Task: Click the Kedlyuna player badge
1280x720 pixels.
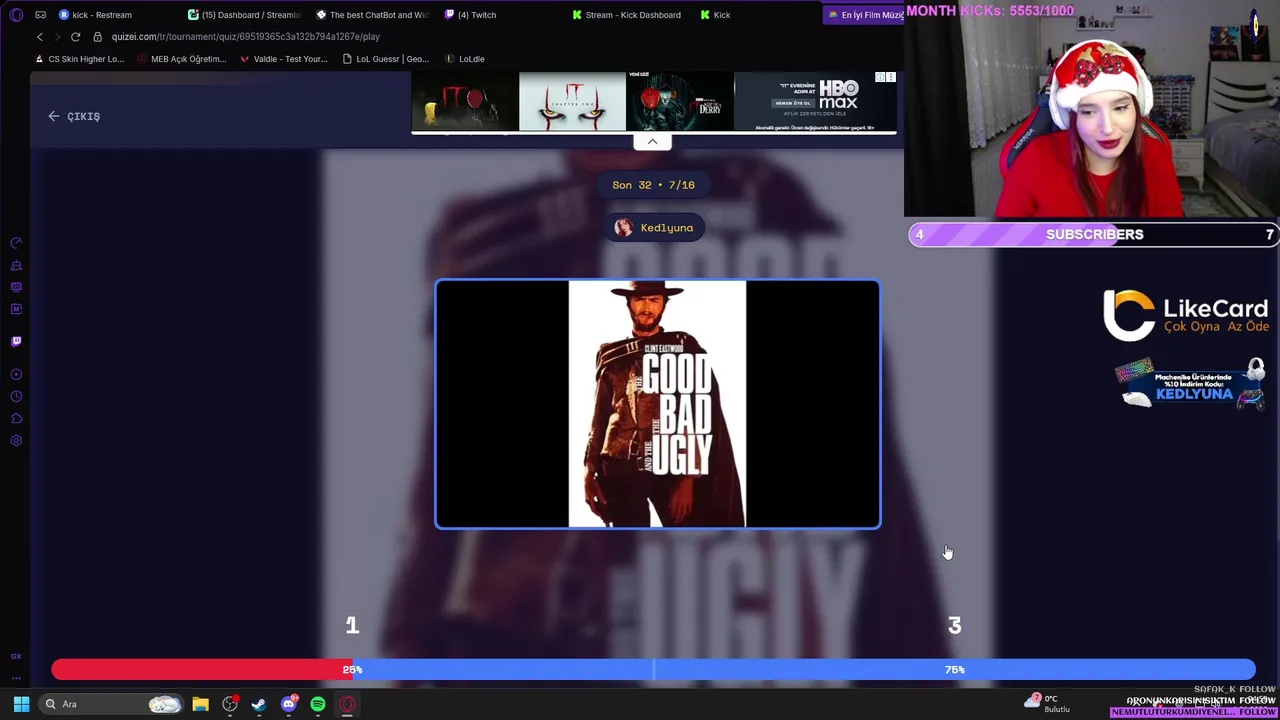Action: point(654,228)
